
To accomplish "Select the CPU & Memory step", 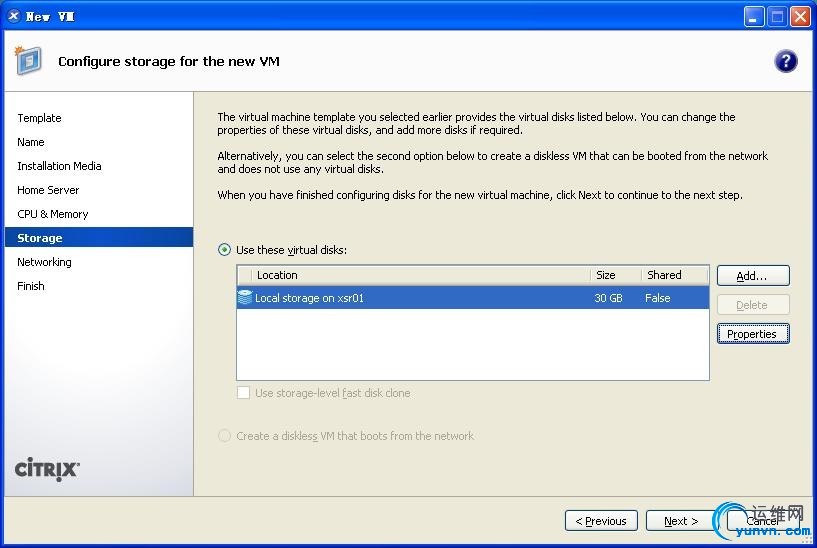I will pos(53,214).
